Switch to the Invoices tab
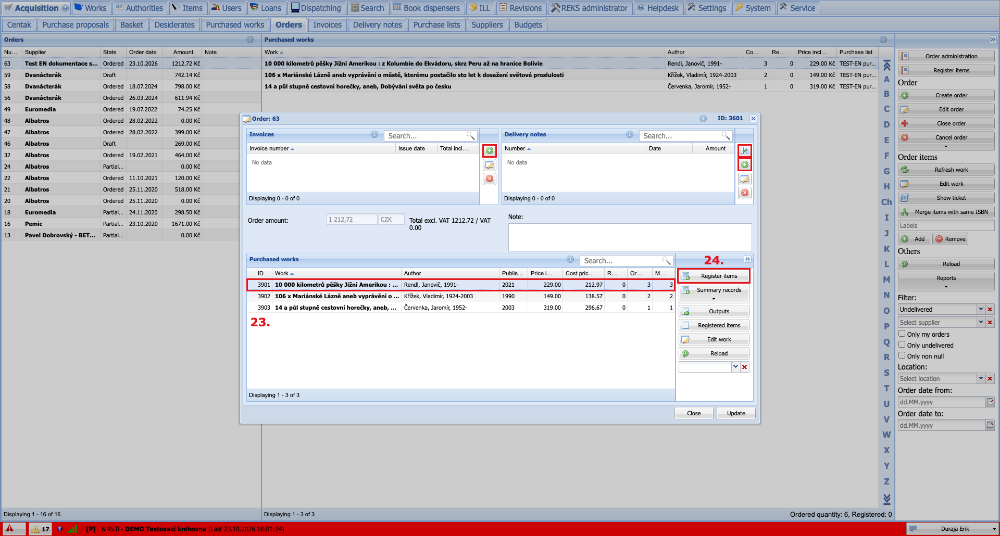This screenshot has width=1000, height=536. click(327, 25)
